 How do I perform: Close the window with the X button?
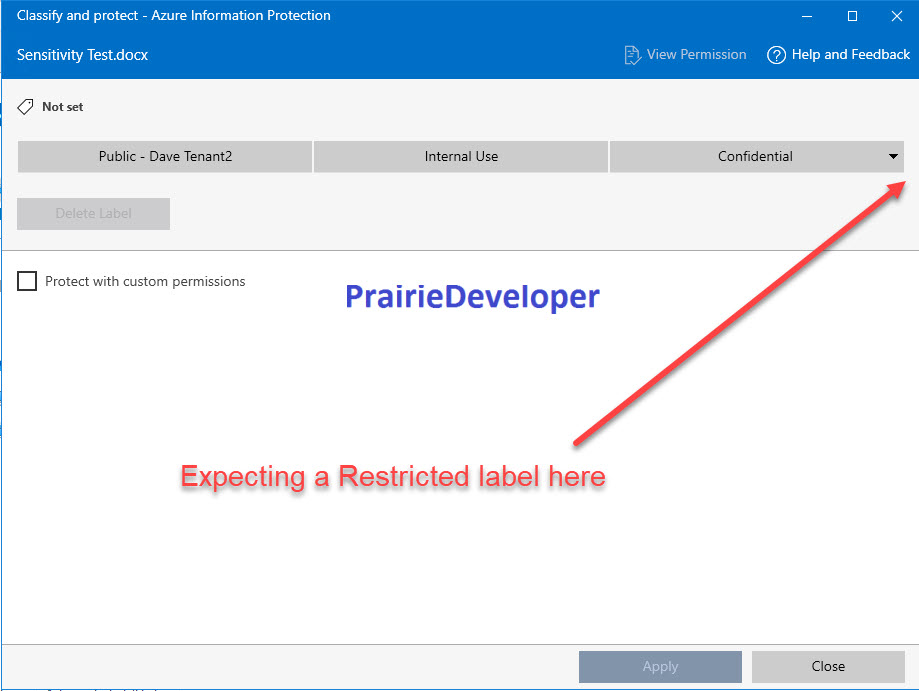(897, 16)
